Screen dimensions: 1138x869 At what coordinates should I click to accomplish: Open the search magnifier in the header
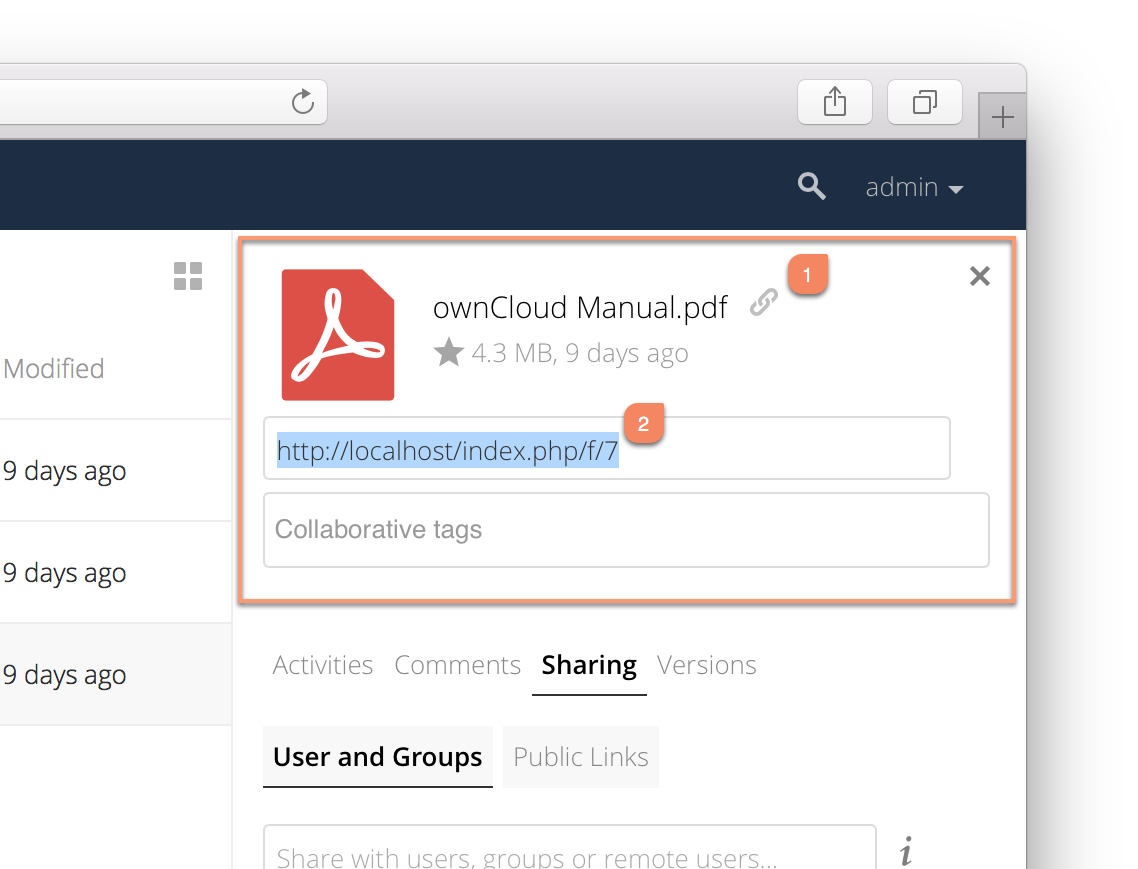pos(812,186)
